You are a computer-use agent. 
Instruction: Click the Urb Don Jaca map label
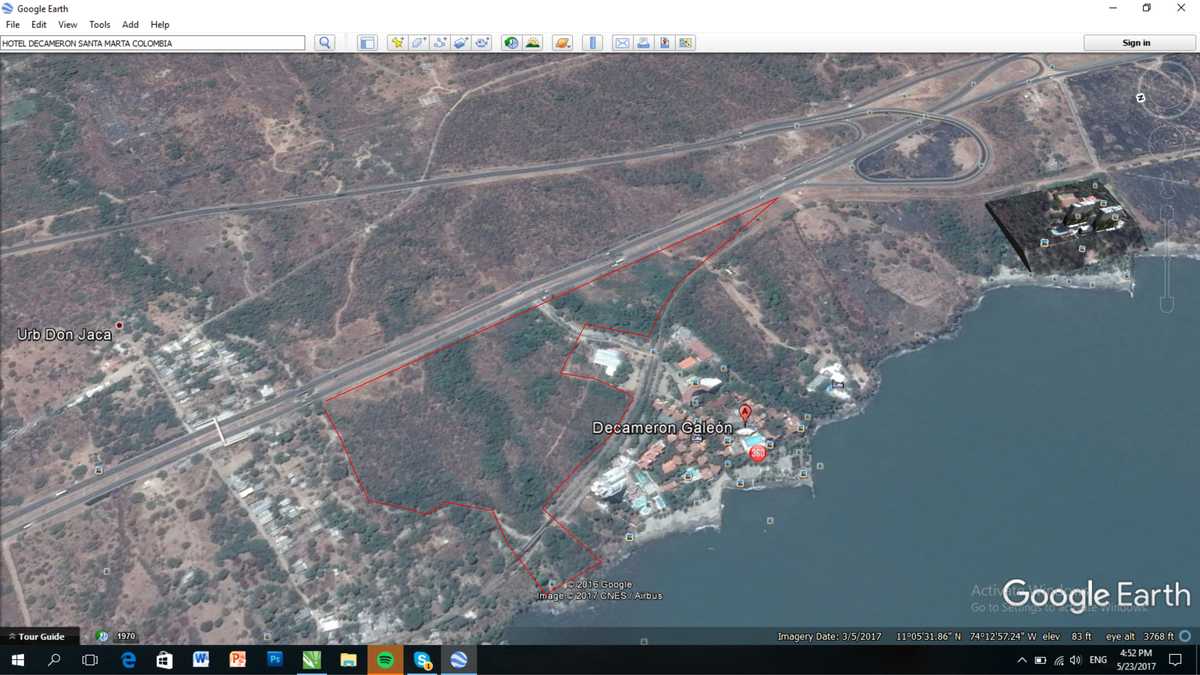[x=64, y=335]
